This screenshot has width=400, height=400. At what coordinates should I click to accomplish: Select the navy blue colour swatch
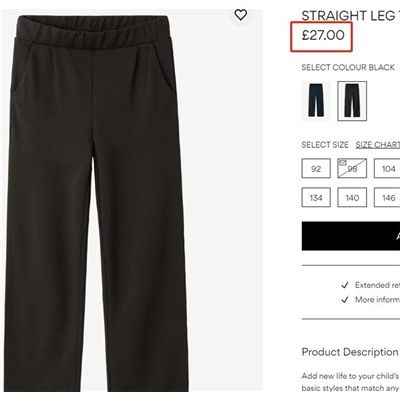click(316, 101)
